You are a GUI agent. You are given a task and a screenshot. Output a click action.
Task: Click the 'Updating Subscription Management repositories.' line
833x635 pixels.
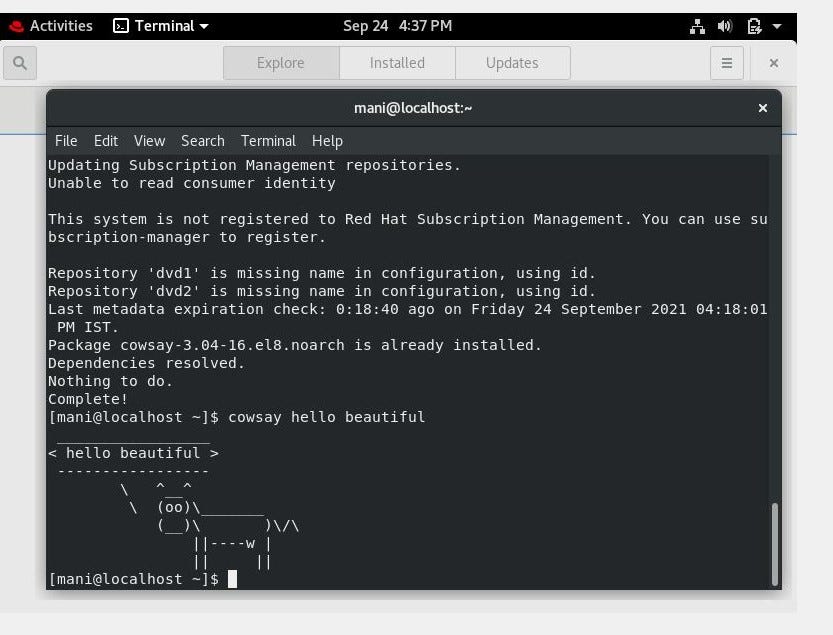pyautogui.click(x=254, y=165)
